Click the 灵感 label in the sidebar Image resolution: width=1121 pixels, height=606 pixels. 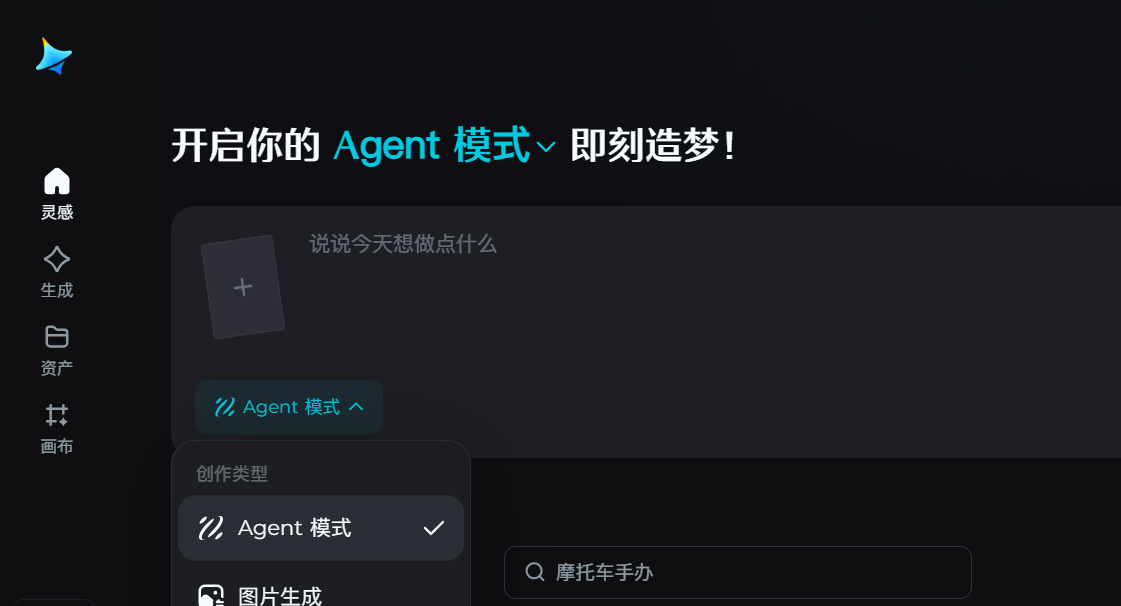point(57,212)
